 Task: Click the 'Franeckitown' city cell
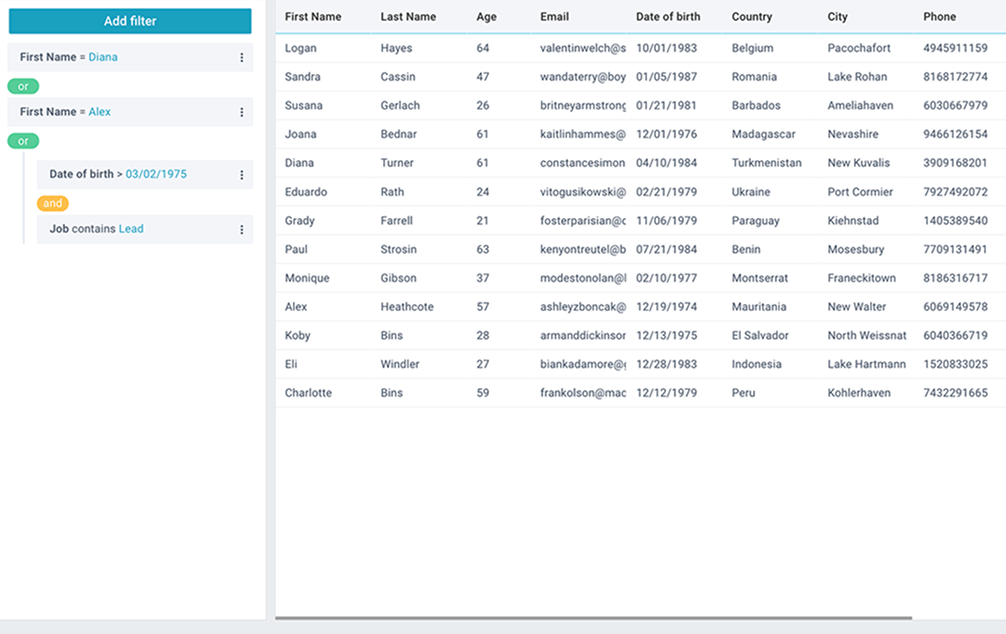(861, 278)
